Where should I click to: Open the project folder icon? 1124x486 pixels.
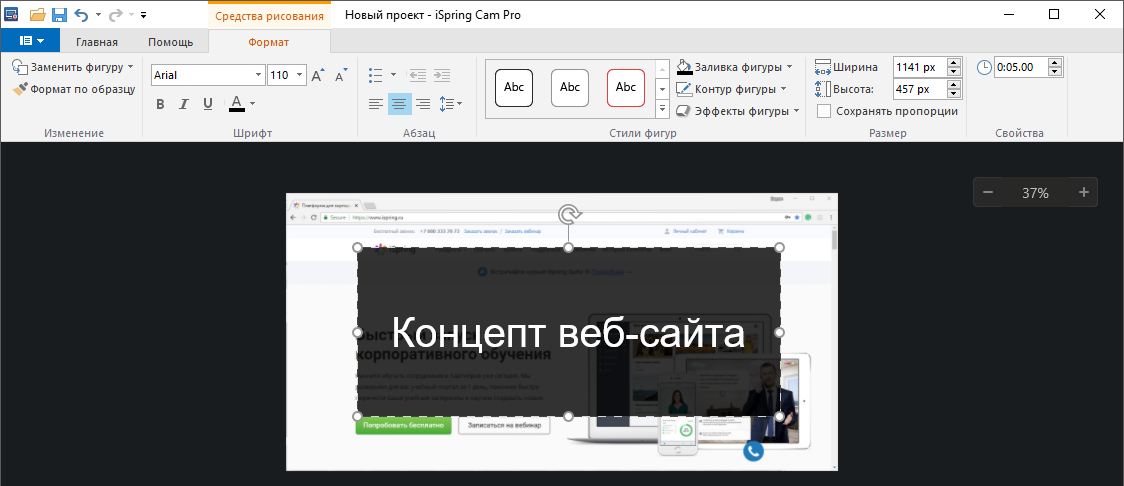point(37,14)
